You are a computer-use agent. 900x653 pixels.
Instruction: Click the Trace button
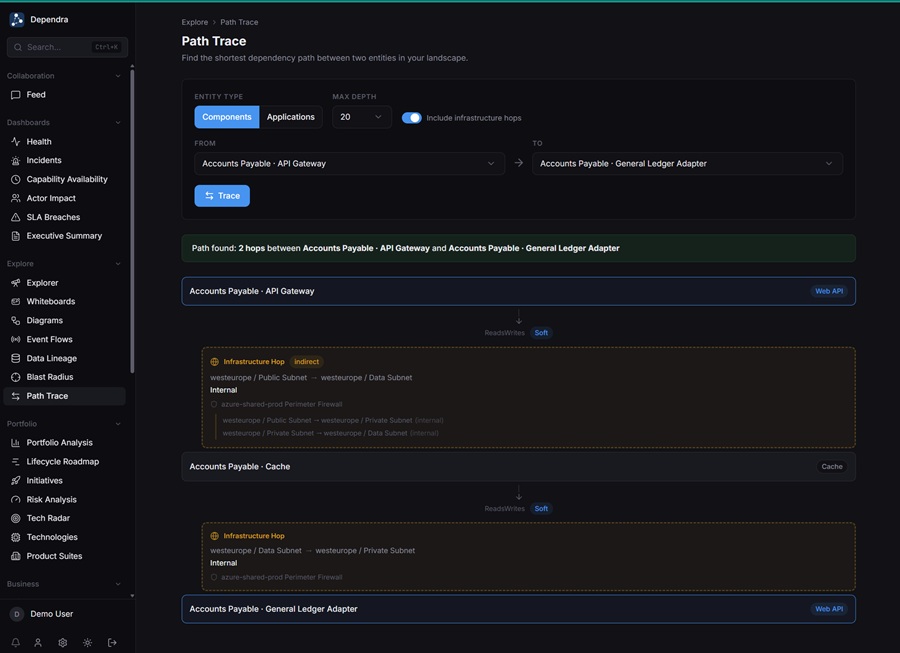pos(222,196)
